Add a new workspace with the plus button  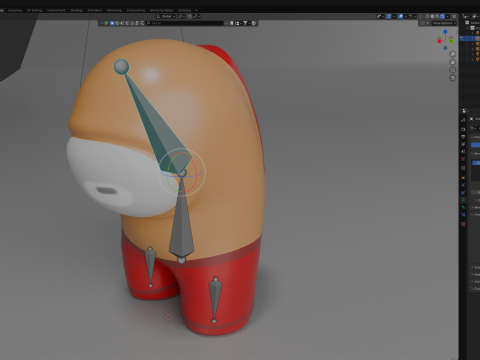point(196,10)
